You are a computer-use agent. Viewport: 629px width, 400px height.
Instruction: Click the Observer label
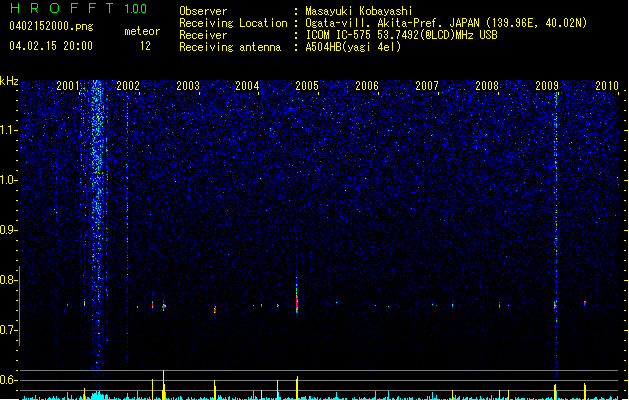(203, 11)
